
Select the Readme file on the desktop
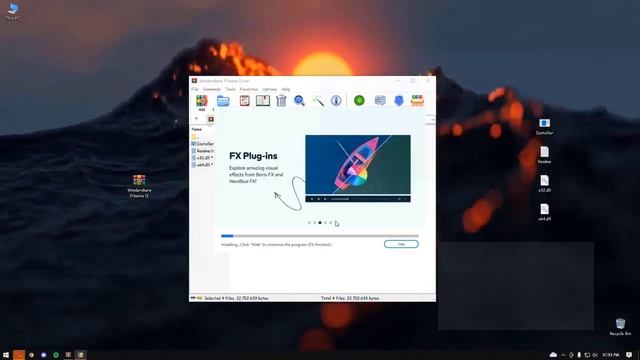pos(544,155)
